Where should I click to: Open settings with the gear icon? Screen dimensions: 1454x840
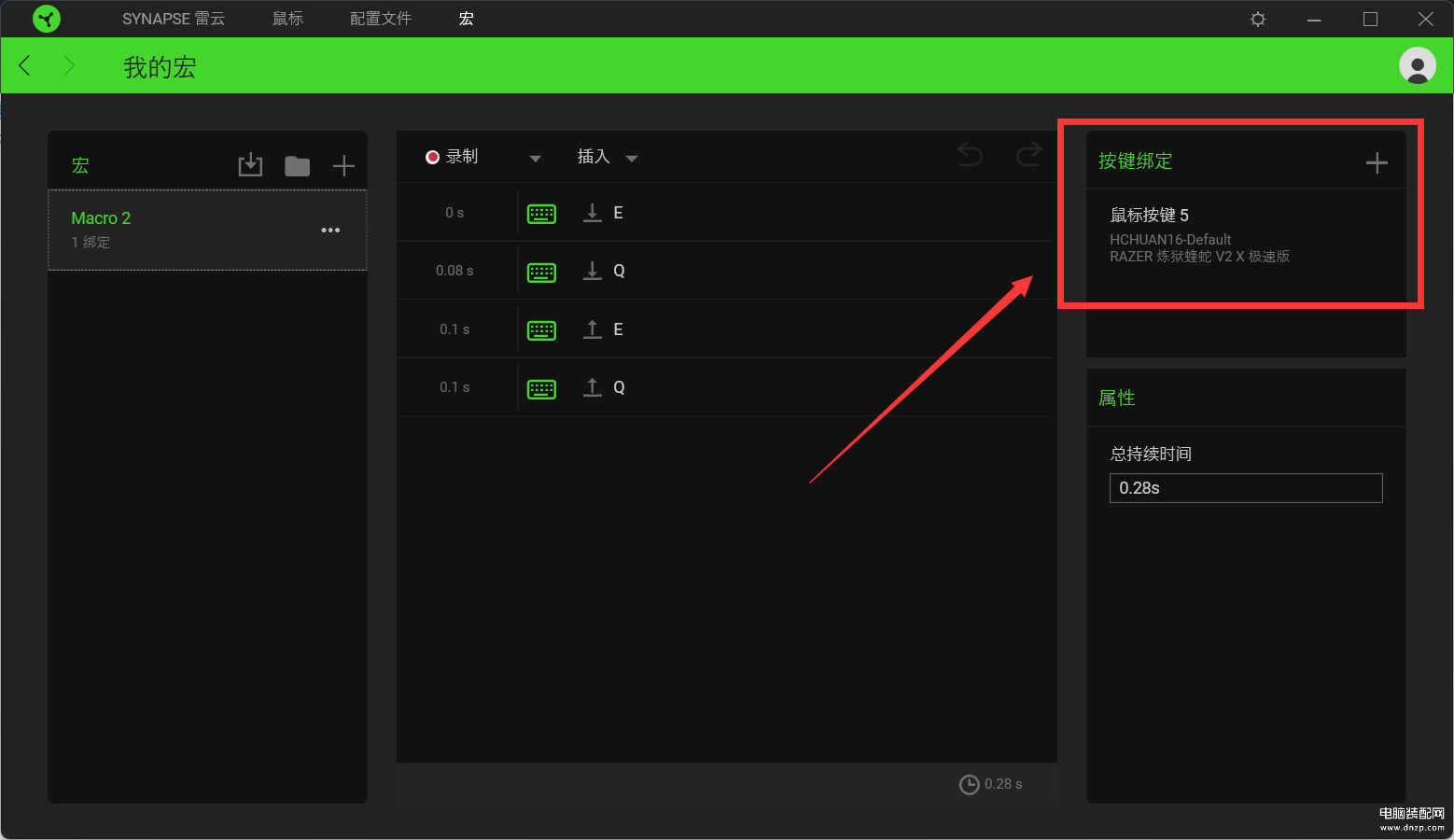pos(1257,20)
